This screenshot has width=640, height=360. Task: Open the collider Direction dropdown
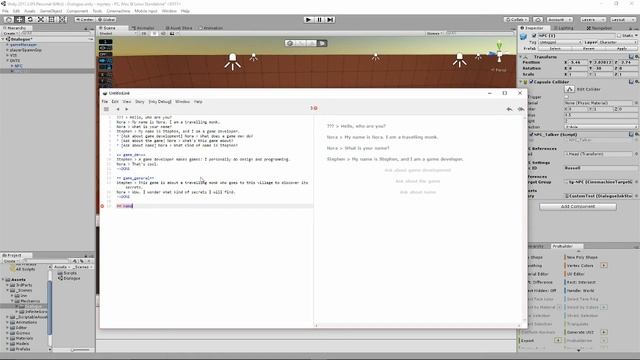pyautogui.click(x=600, y=127)
